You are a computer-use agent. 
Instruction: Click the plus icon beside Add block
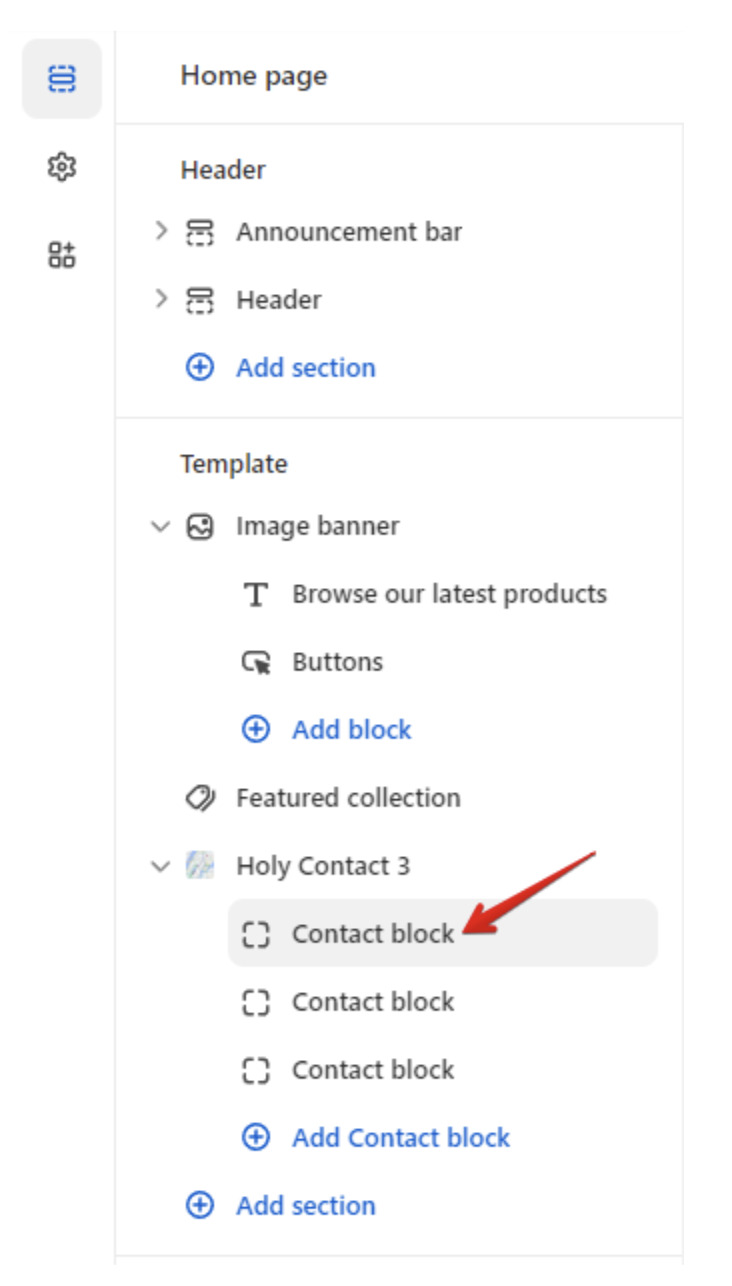256,730
